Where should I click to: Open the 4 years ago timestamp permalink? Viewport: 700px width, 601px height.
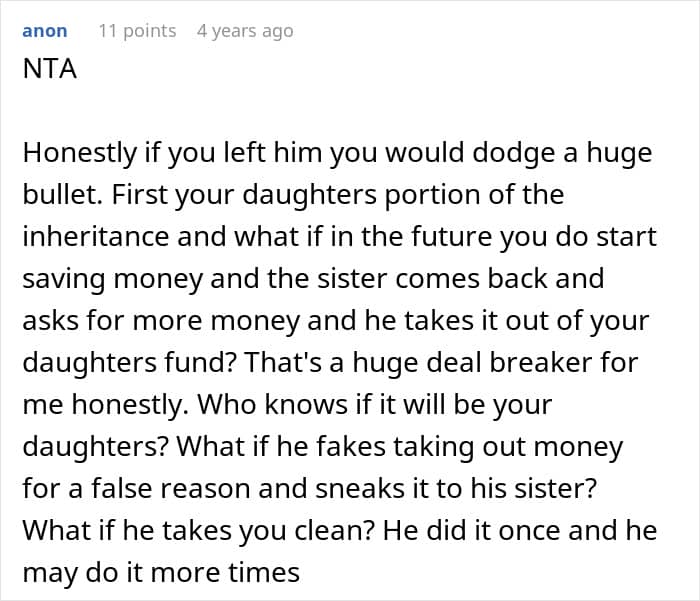point(245,31)
